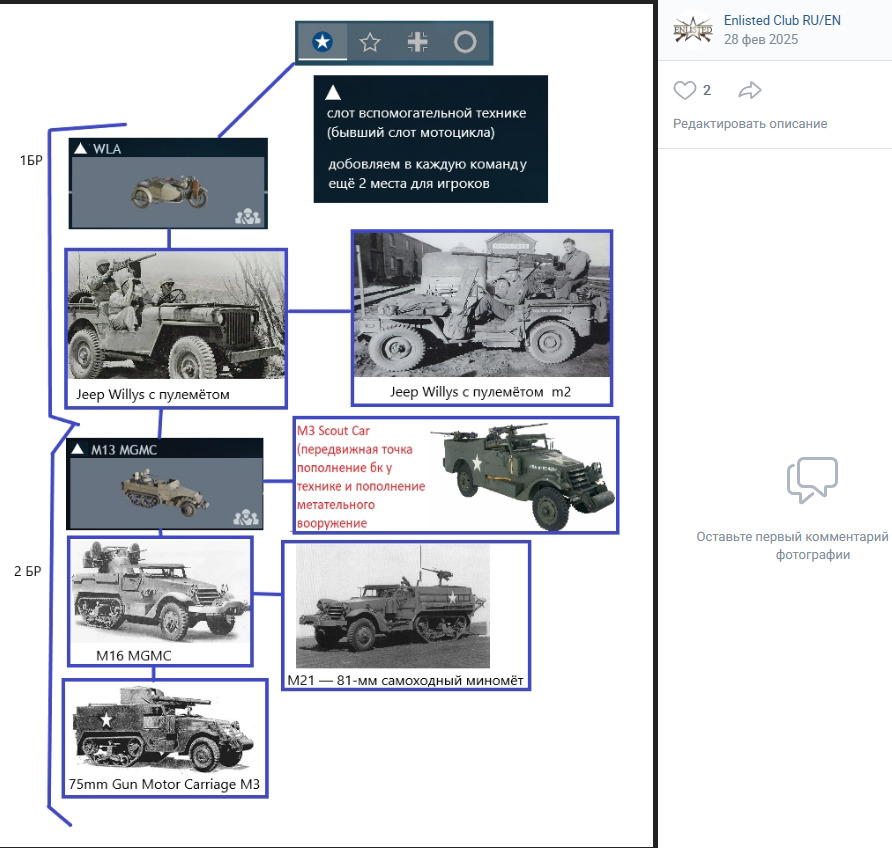Click the M3 Scout Car image
The height and width of the screenshot is (848, 892).
tap(523, 475)
